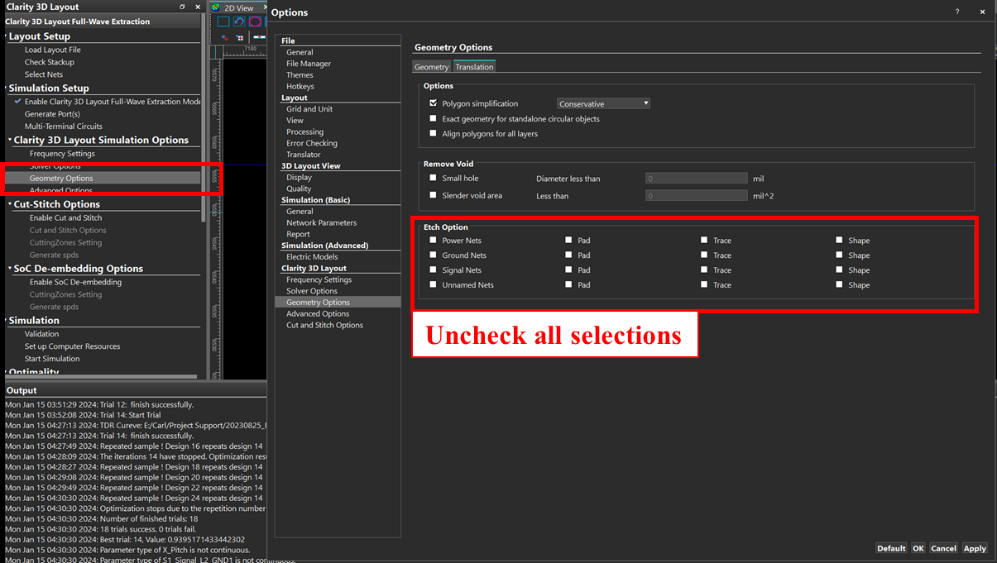Image resolution: width=997 pixels, height=563 pixels.
Task: Toggle the Signal Nets checkbox
Action: [x=433, y=270]
